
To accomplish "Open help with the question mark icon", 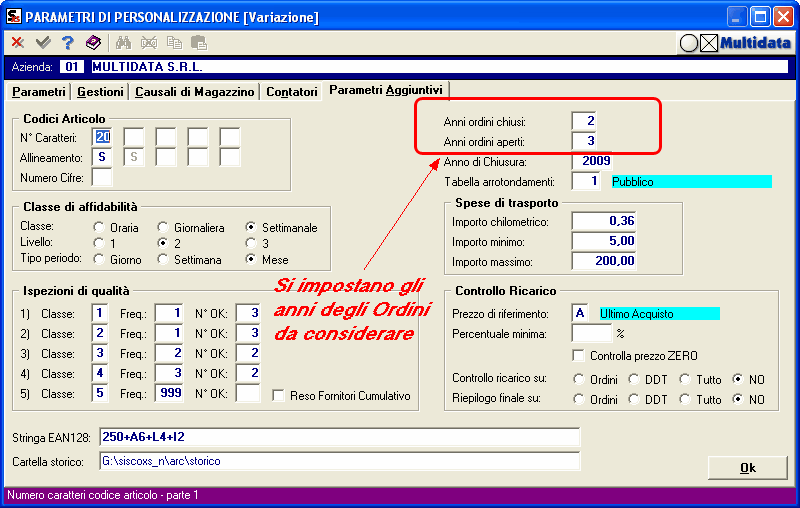I will (67, 43).
